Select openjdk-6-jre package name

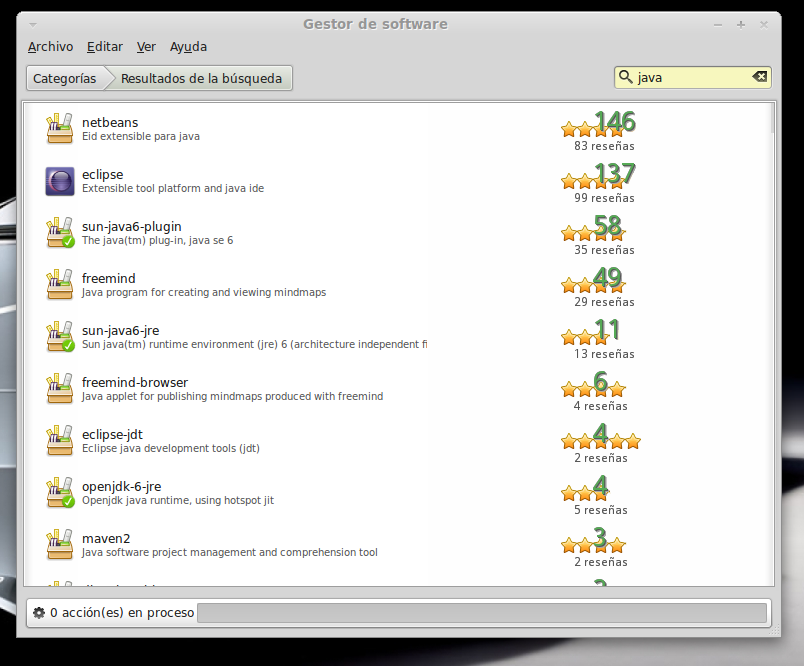[122, 487]
